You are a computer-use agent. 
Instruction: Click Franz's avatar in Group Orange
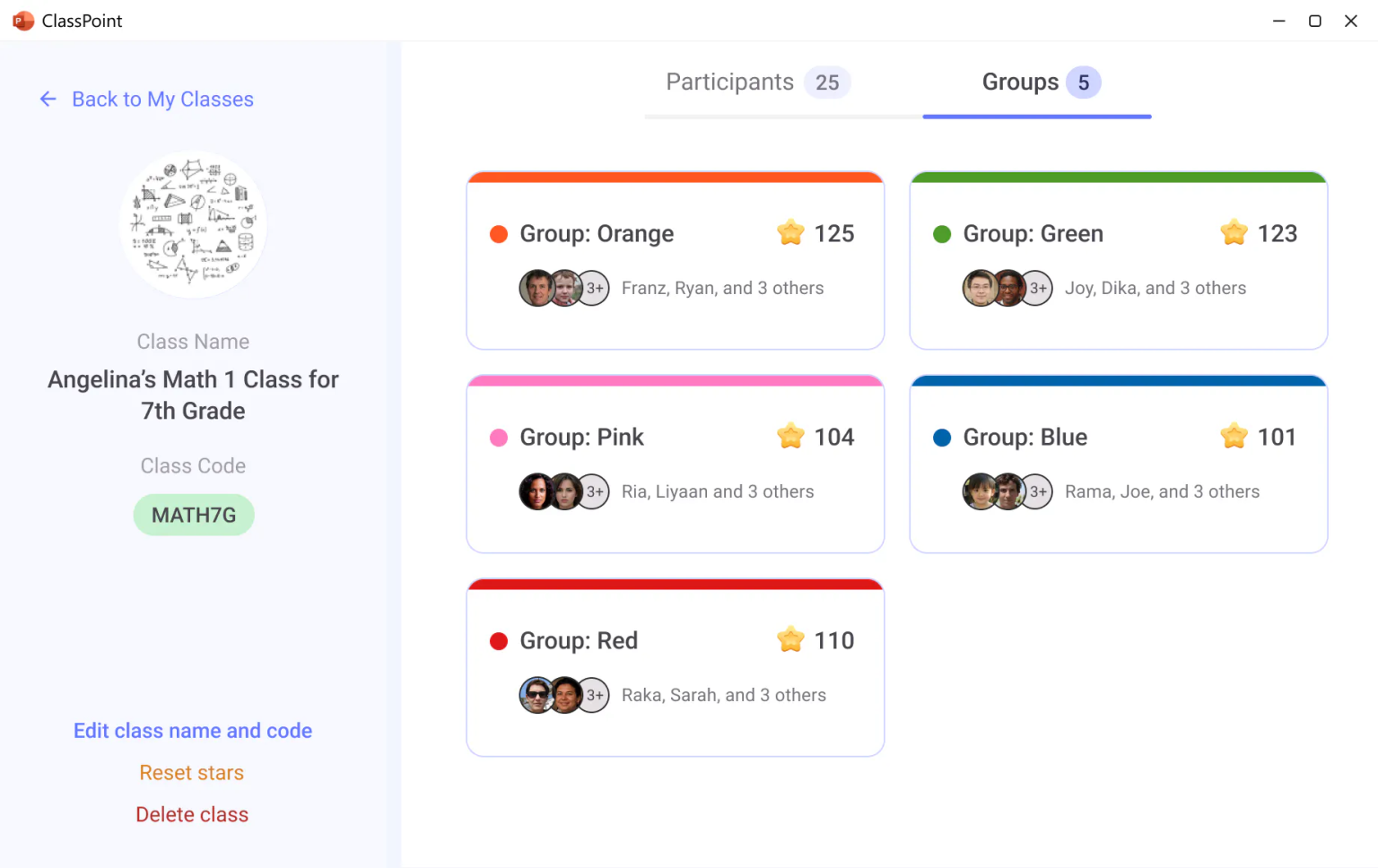[x=538, y=288]
